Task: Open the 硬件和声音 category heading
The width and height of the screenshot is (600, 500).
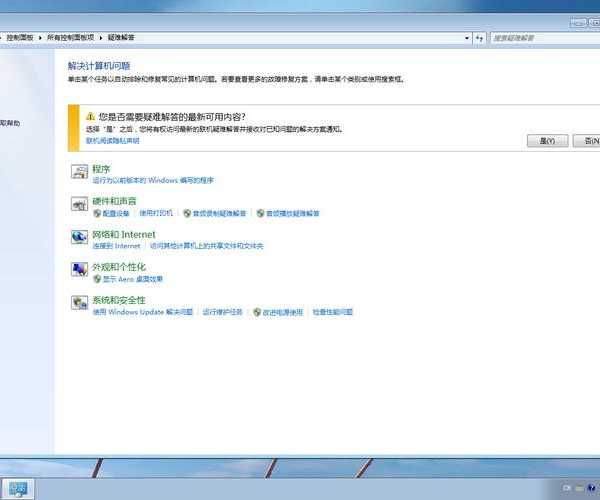Action: click(x=114, y=201)
